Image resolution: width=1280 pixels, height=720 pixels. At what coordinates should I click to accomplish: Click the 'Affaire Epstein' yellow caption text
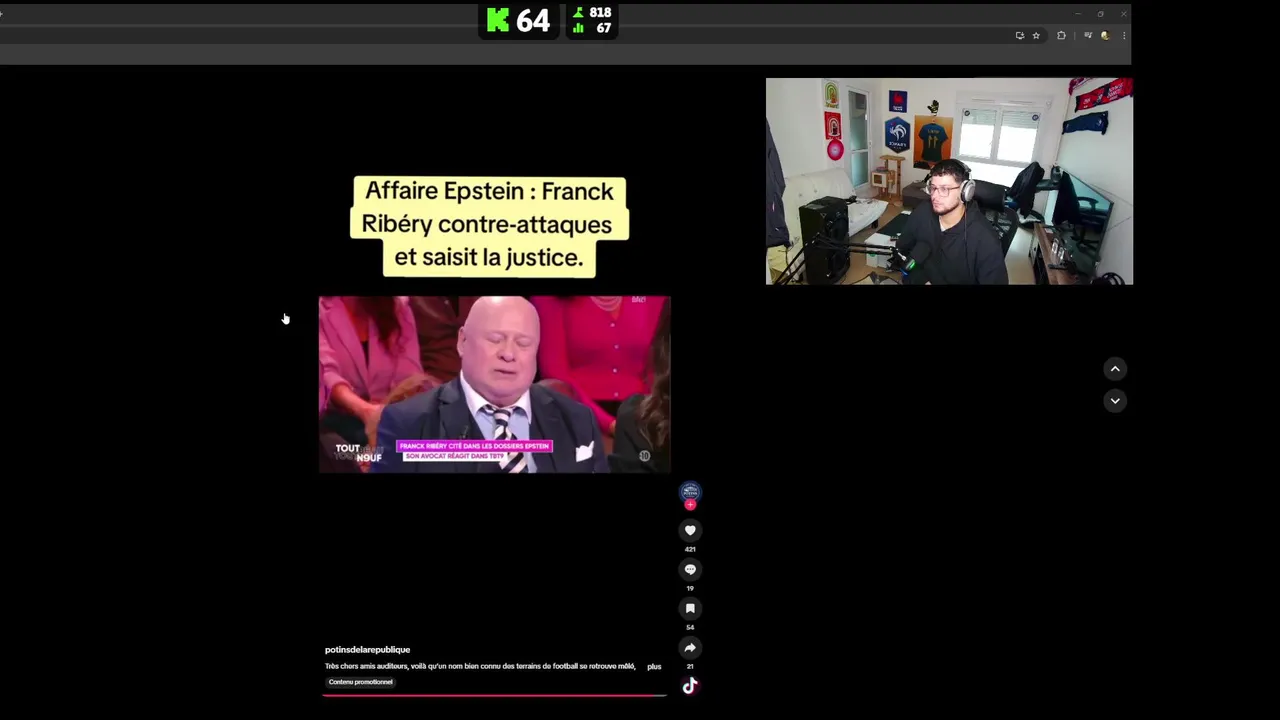(489, 224)
